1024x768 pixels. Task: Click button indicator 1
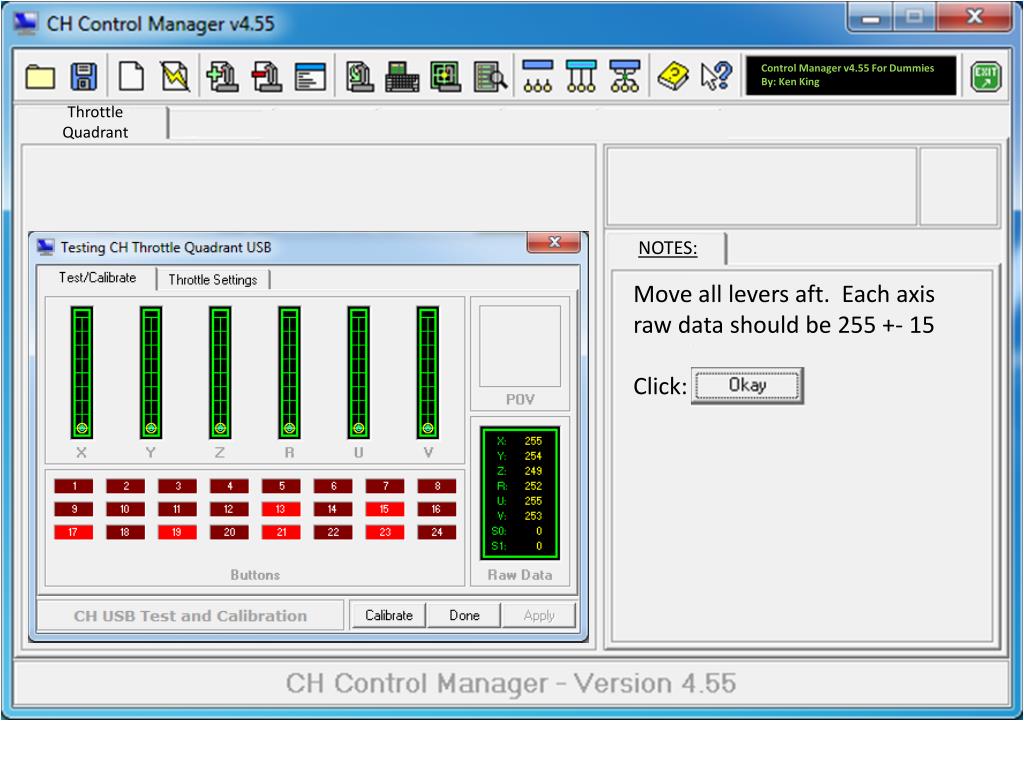click(x=74, y=486)
